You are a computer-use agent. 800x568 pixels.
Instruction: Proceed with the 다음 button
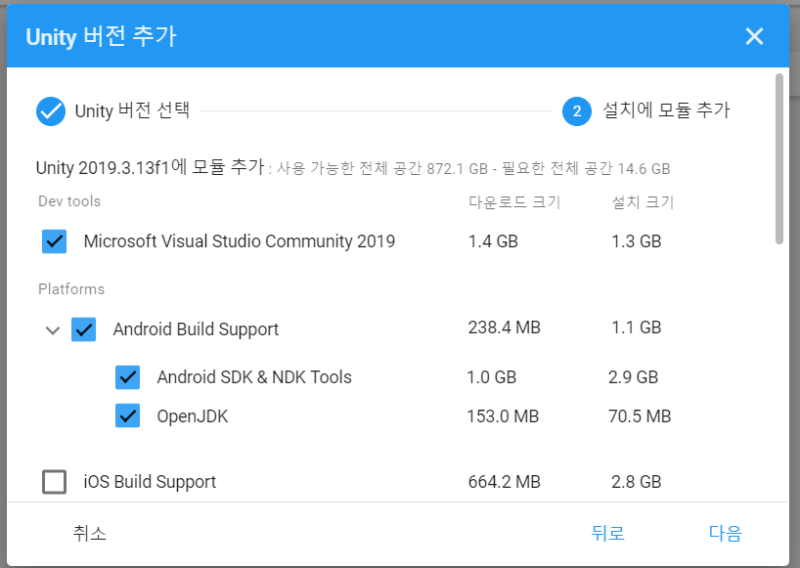tap(725, 533)
